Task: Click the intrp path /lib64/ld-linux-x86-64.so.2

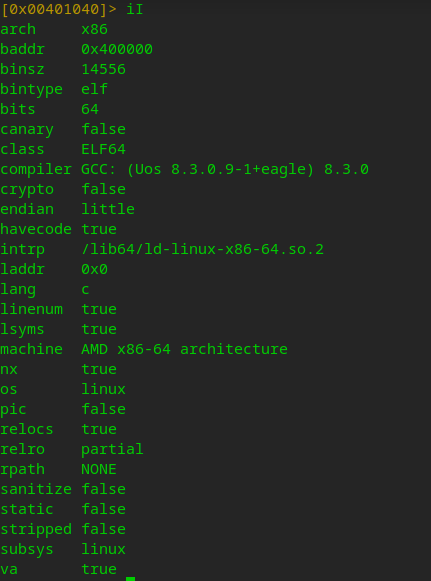Action: [202, 249]
